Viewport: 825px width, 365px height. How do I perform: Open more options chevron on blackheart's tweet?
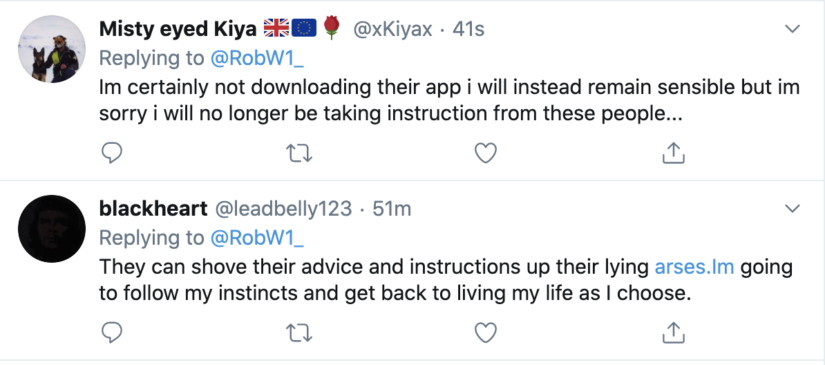point(792,209)
